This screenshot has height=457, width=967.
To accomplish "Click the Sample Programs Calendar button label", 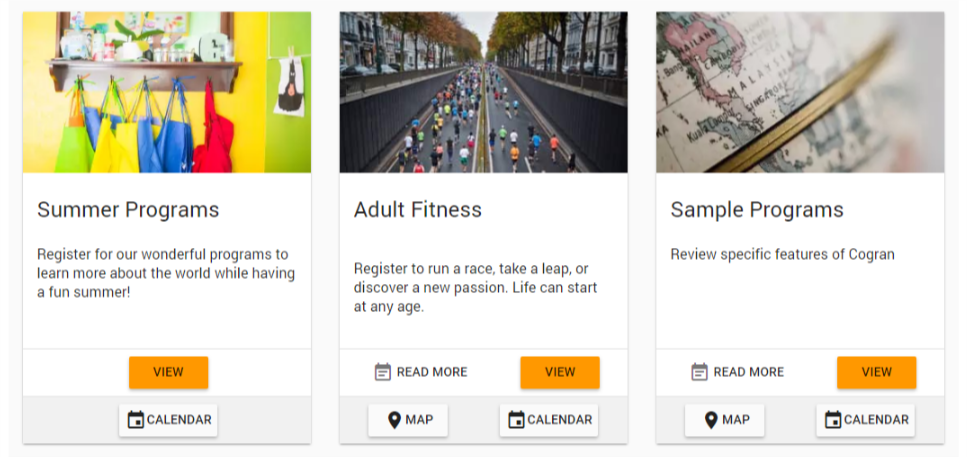I will click(x=876, y=420).
